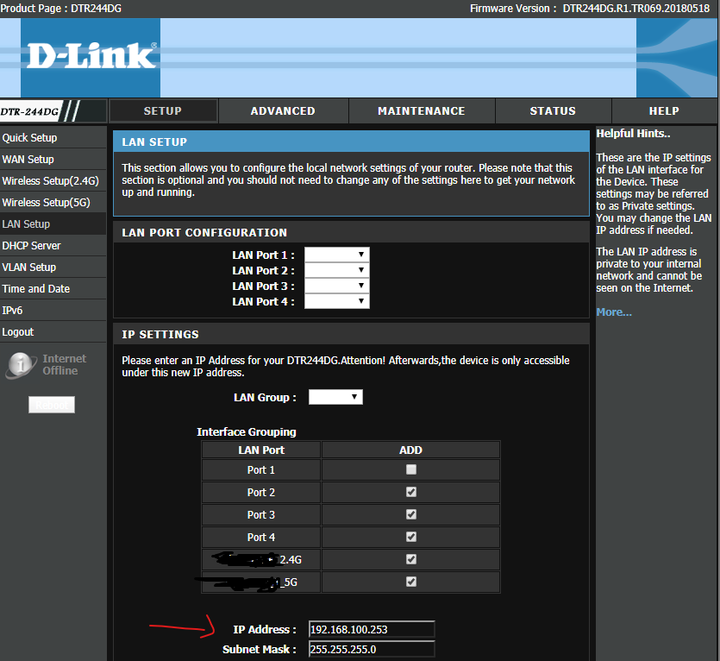Image resolution: width=720 pixels, height=661 pixels.
Task: Click the Port 4 table cell
Action: tap(261, 538)
